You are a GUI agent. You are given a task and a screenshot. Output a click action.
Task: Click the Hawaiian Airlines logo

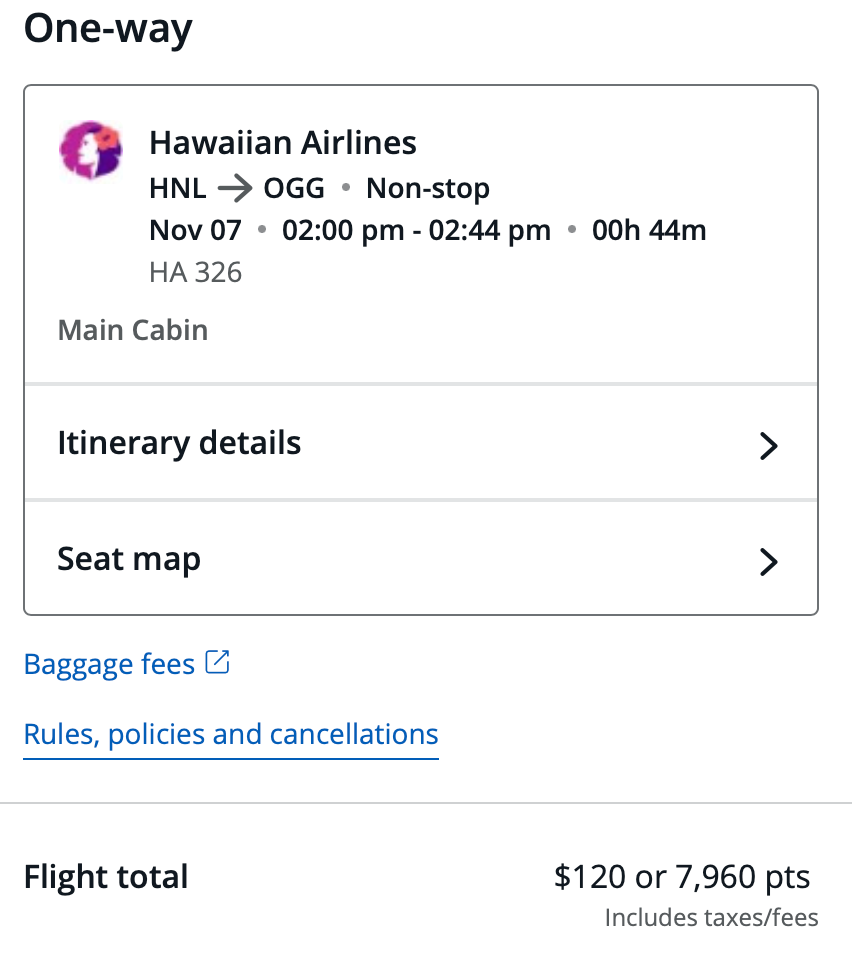click(x=91, y=151)
